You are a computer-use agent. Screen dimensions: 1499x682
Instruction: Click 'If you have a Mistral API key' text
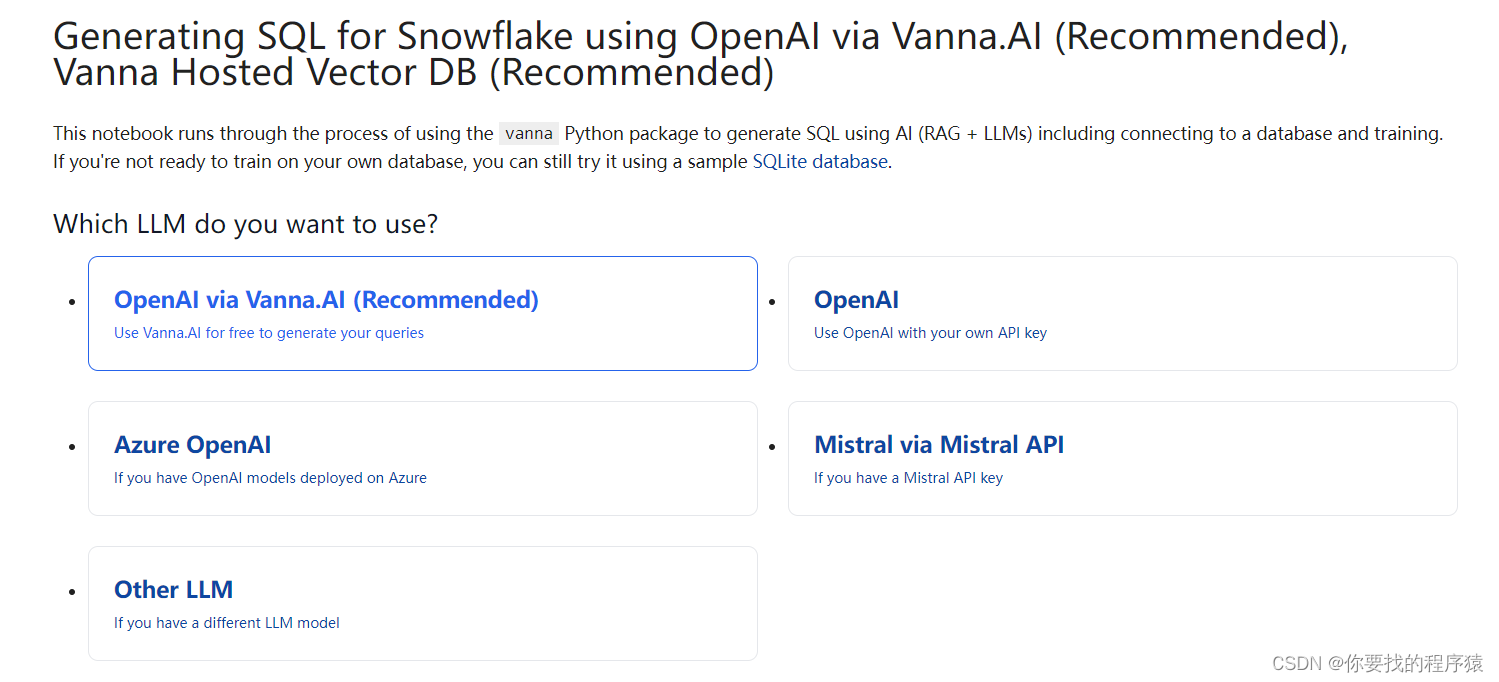coord(908,478)
